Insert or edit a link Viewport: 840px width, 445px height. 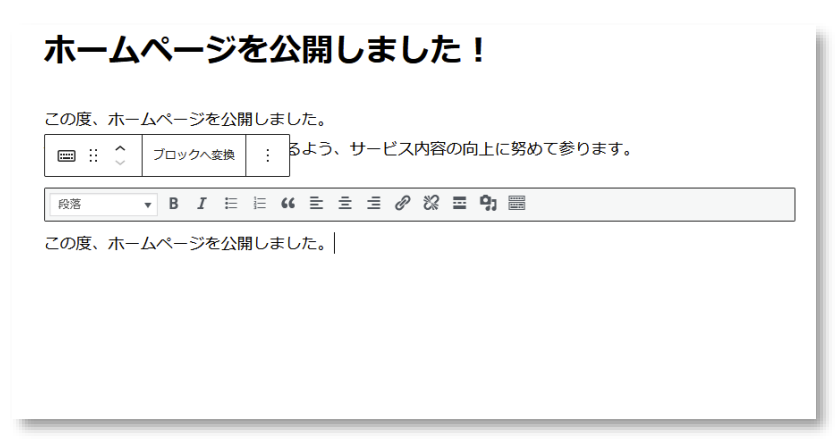[402, 204]
